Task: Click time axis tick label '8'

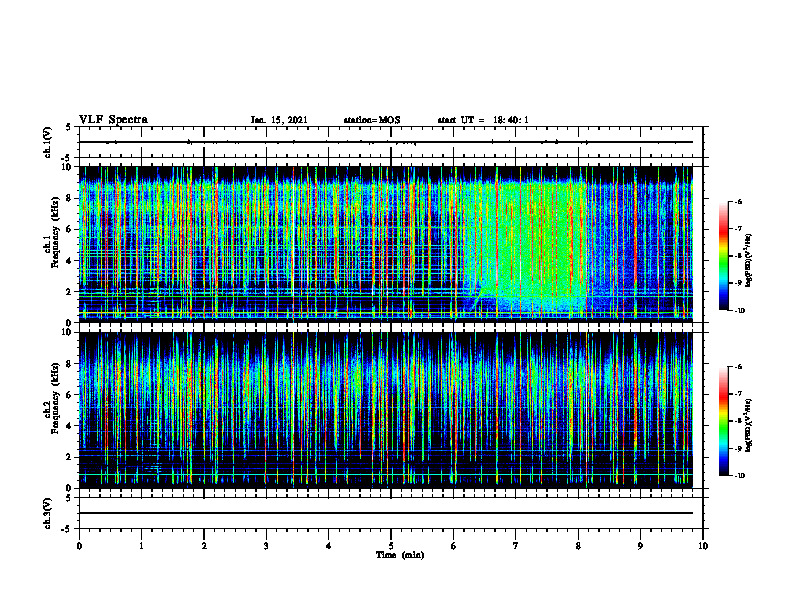Action: [x=578, y=546]
